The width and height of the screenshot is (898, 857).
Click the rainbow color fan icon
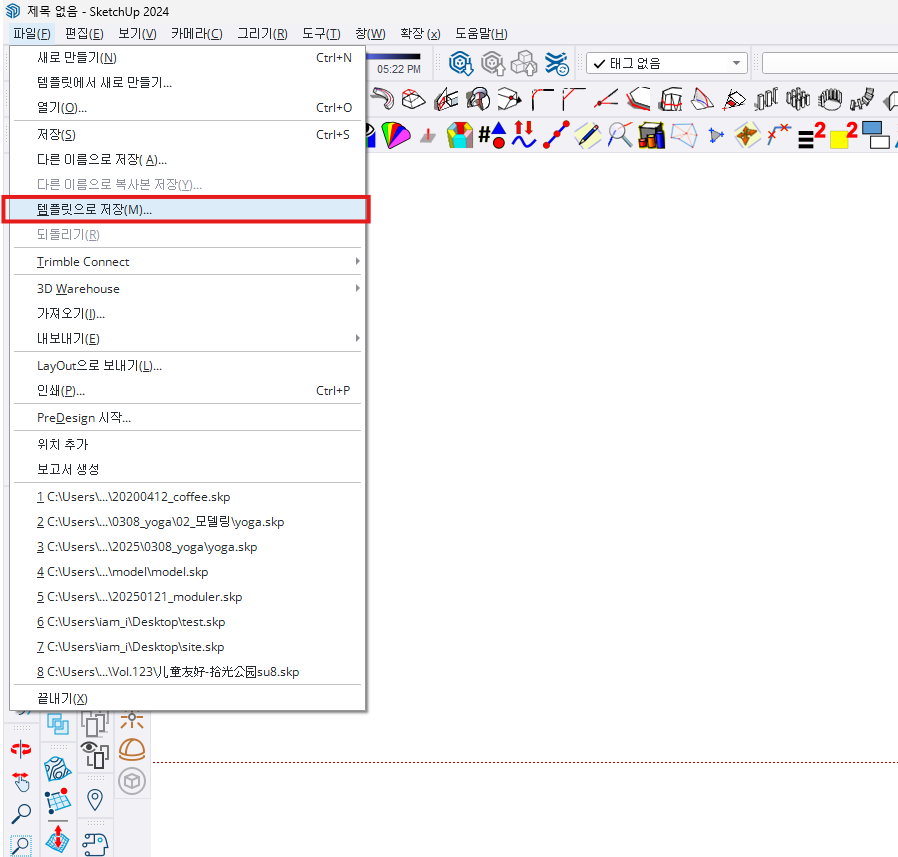pos(396,136)
